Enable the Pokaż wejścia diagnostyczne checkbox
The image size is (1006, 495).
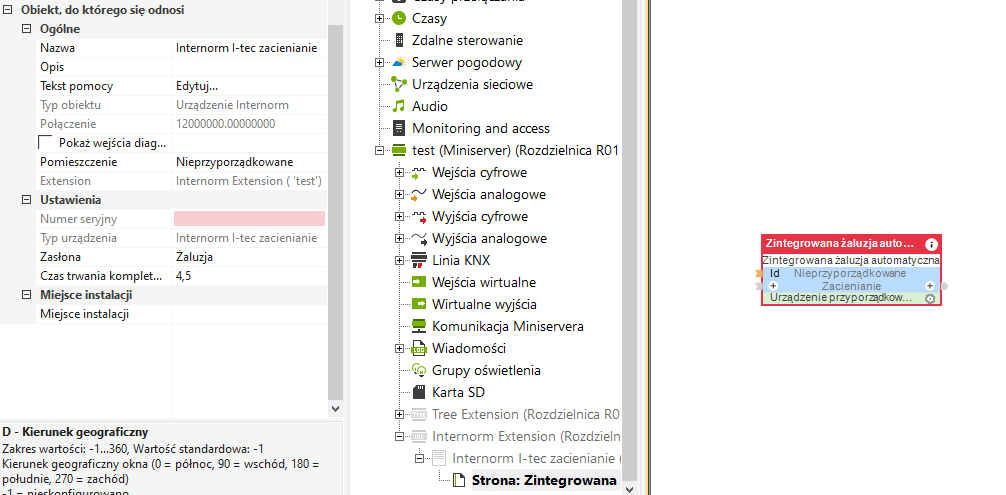point(45,143)
